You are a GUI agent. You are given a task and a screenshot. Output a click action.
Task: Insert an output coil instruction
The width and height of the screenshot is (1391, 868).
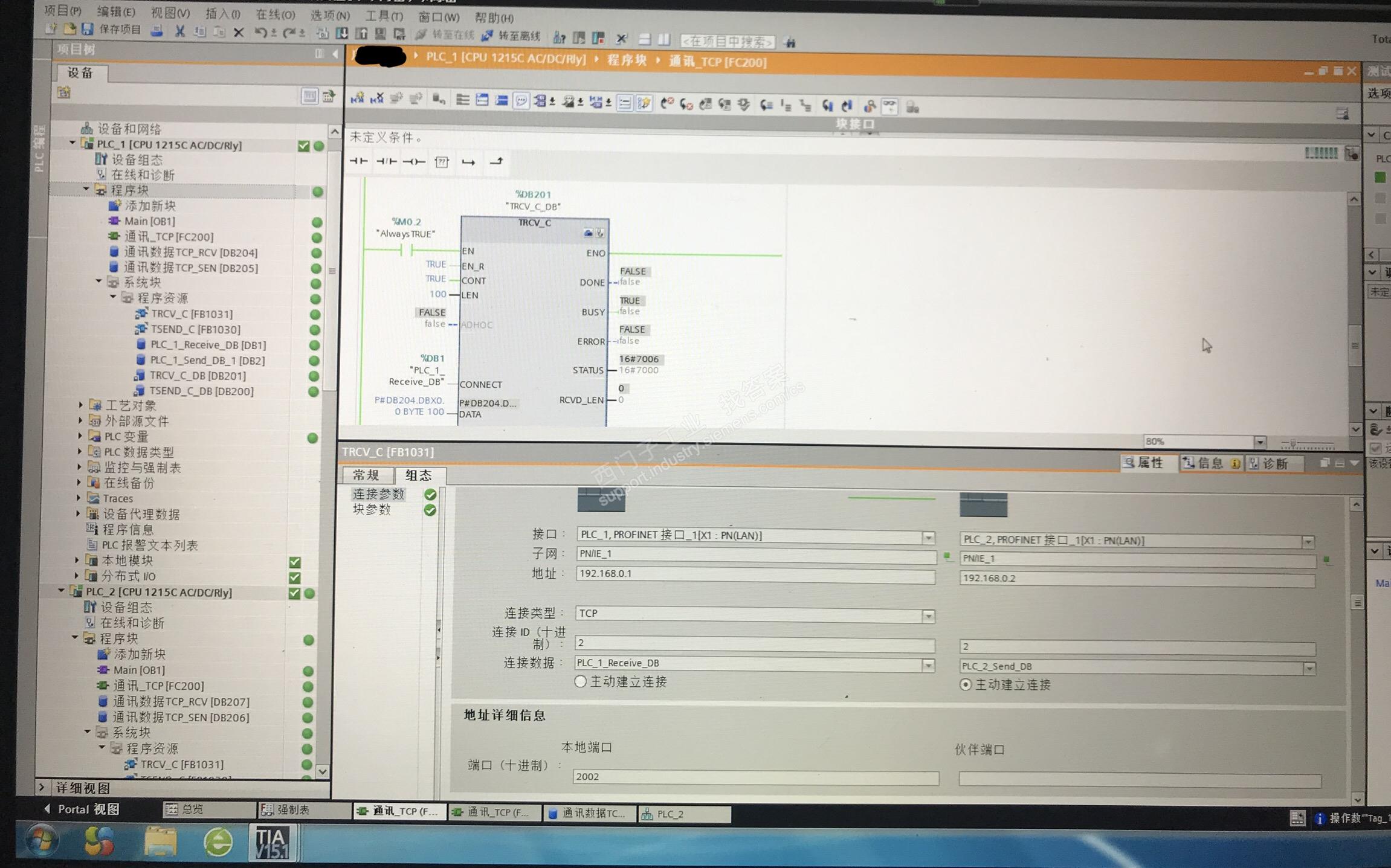[414, 162]
